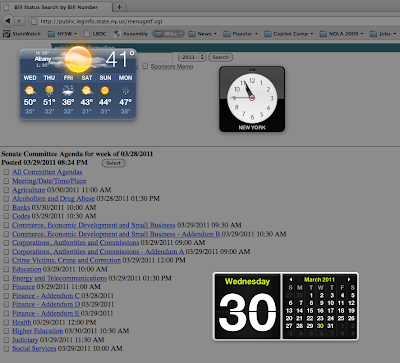Open the Agriculture agenda link
The image size is (400, 363).
pos(29,190)
